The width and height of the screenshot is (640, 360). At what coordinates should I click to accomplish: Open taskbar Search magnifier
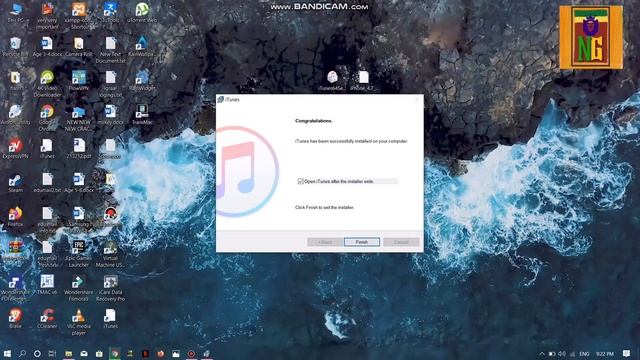(22, 353)
